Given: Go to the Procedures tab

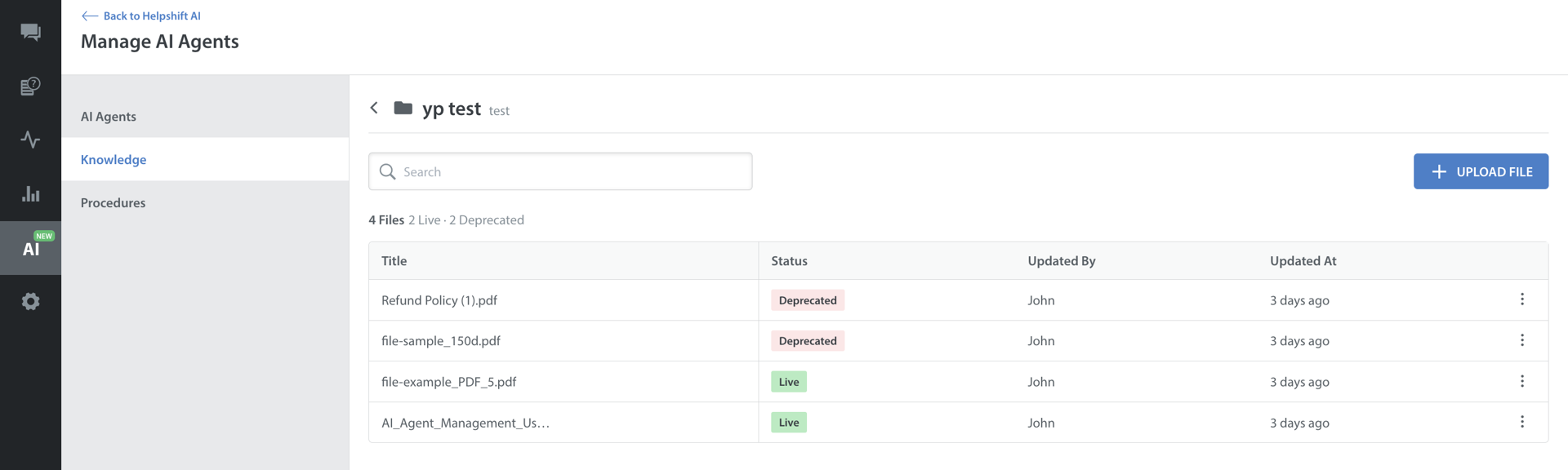Looking at the screenshot, I should 113,203.
